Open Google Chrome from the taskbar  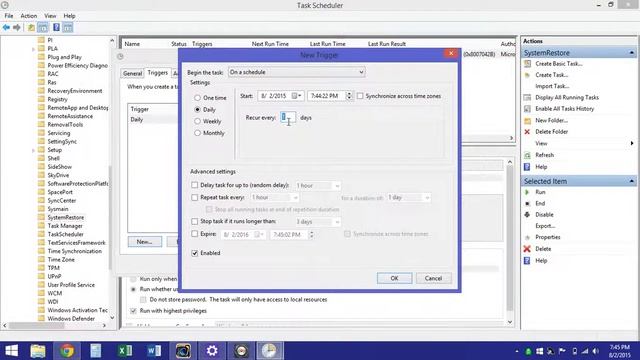(x=67, y=351)
